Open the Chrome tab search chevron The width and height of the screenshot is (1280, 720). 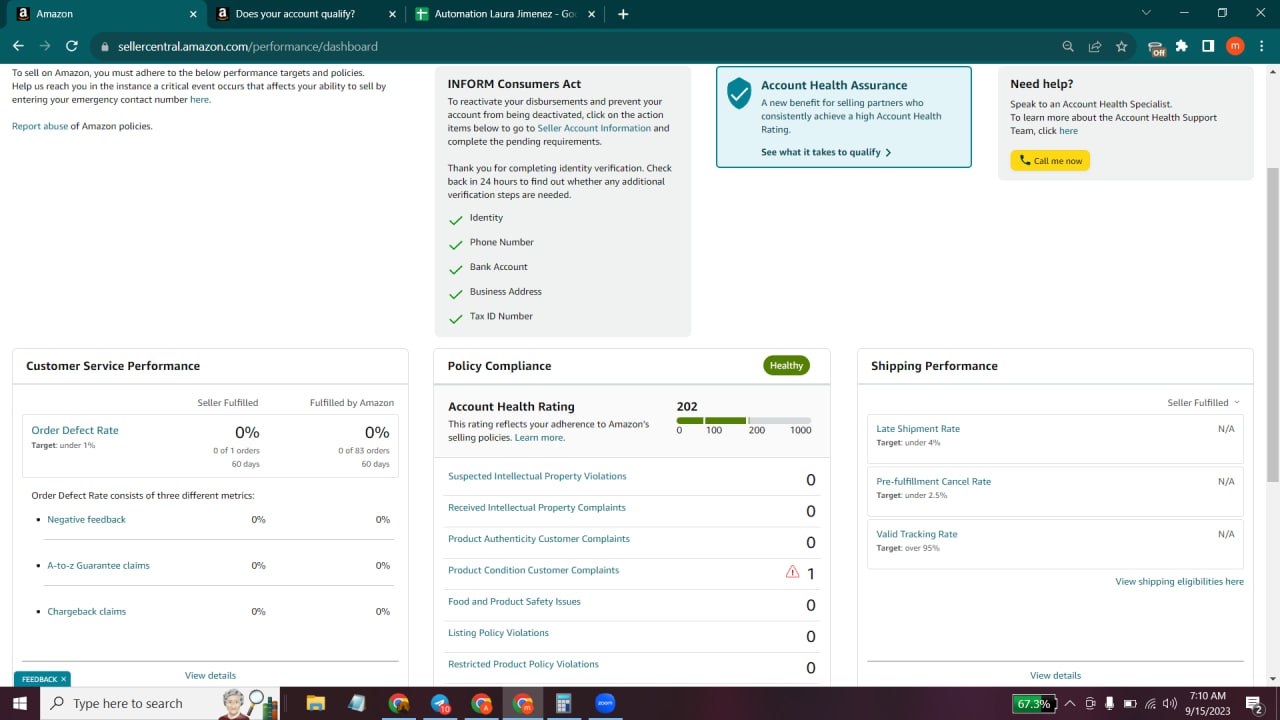(1146, 13)
